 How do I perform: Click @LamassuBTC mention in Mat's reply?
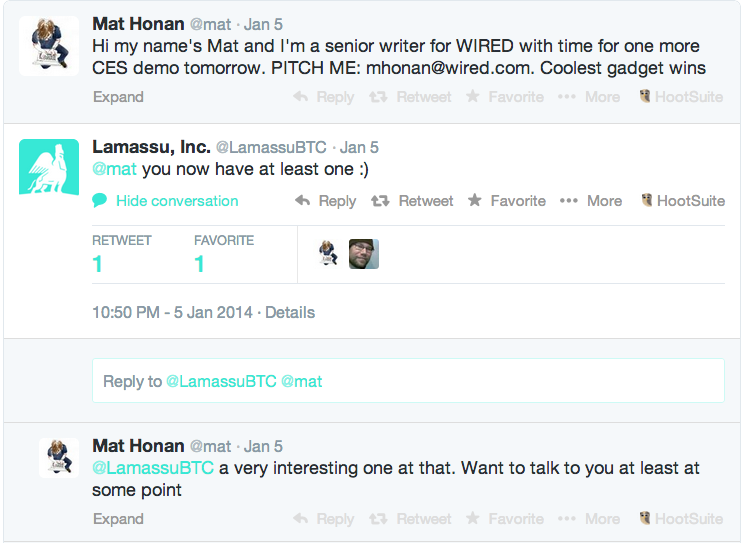tap(153, 468)
